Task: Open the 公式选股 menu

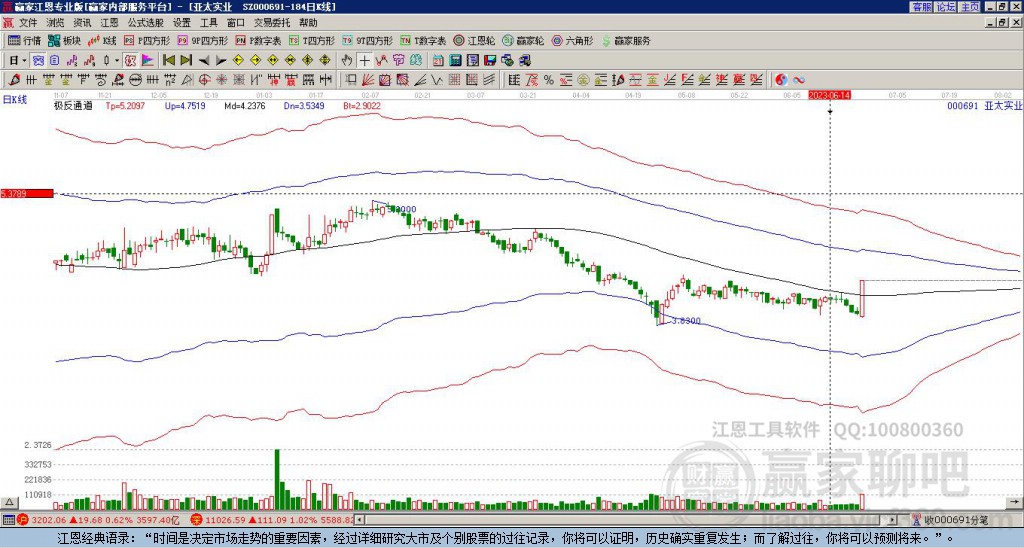Action: [146, 23]
